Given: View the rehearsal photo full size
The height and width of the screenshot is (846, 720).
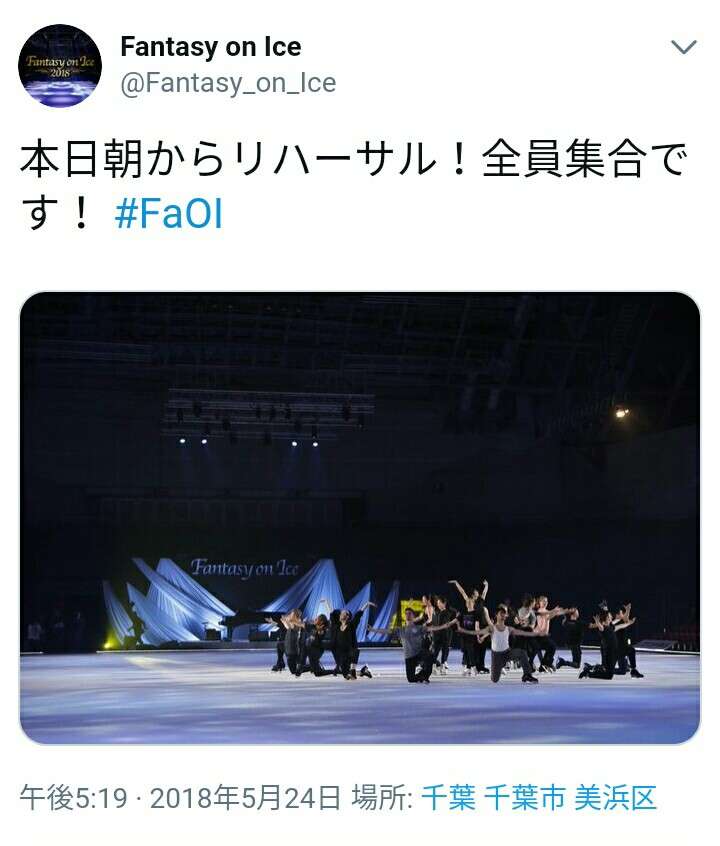Looking at the screenshot, I should click(360, 518).
